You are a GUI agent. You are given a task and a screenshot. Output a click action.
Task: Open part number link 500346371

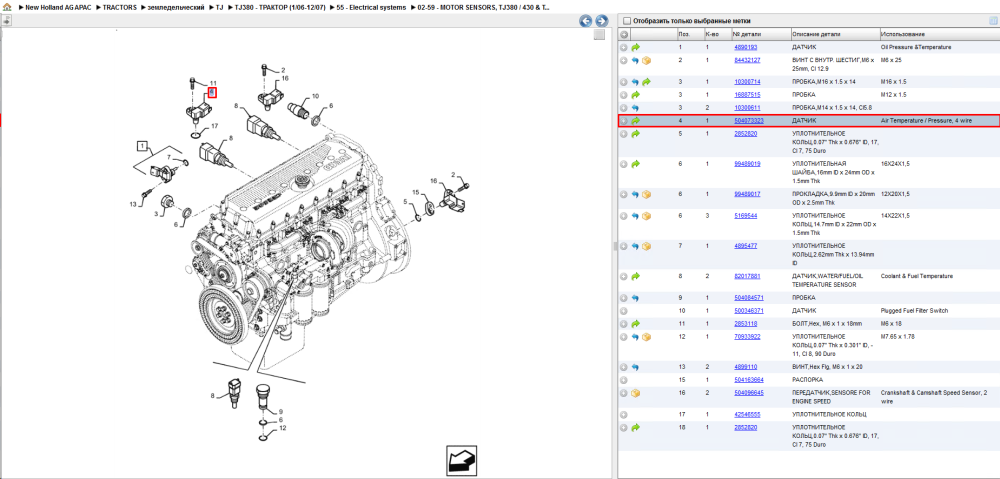point(749,311)
